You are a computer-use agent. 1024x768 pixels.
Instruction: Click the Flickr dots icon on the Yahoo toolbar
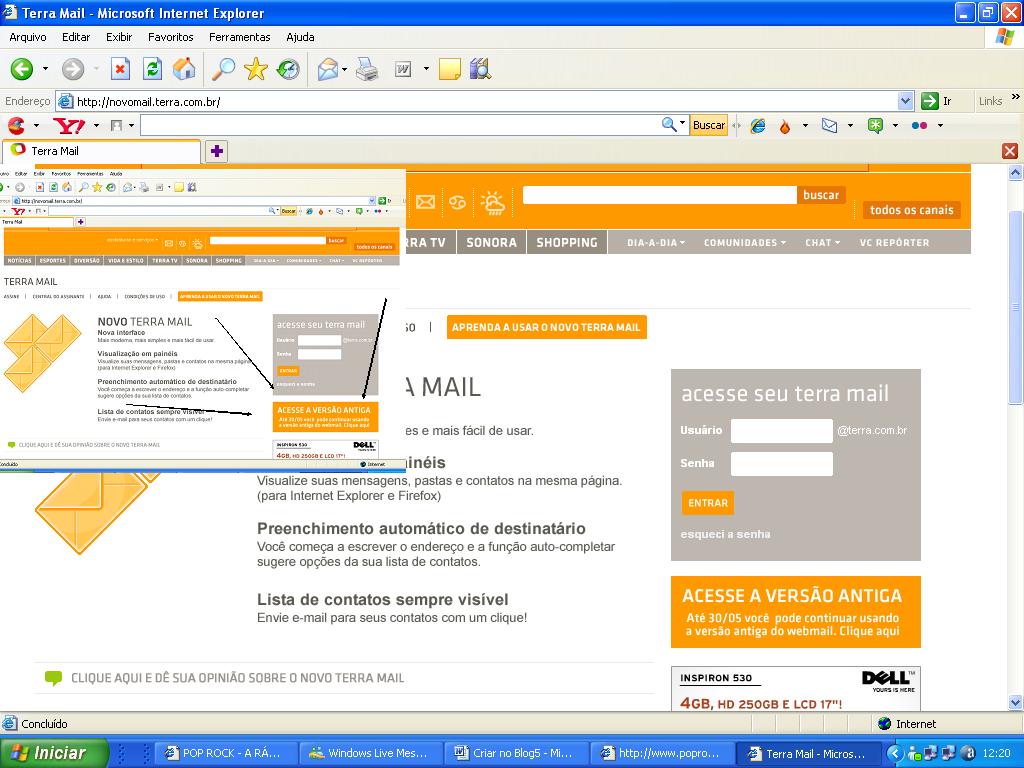[920, 125]
